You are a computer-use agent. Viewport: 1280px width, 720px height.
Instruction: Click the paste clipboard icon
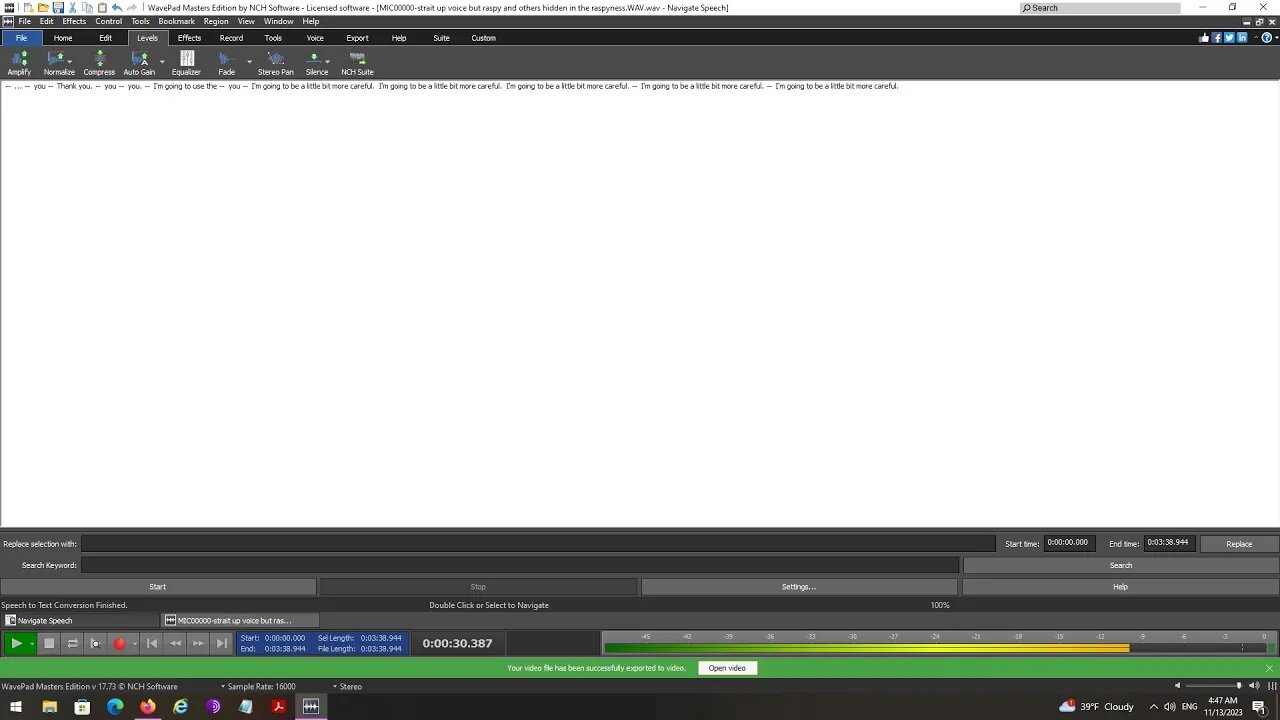(x=102, y=7)
